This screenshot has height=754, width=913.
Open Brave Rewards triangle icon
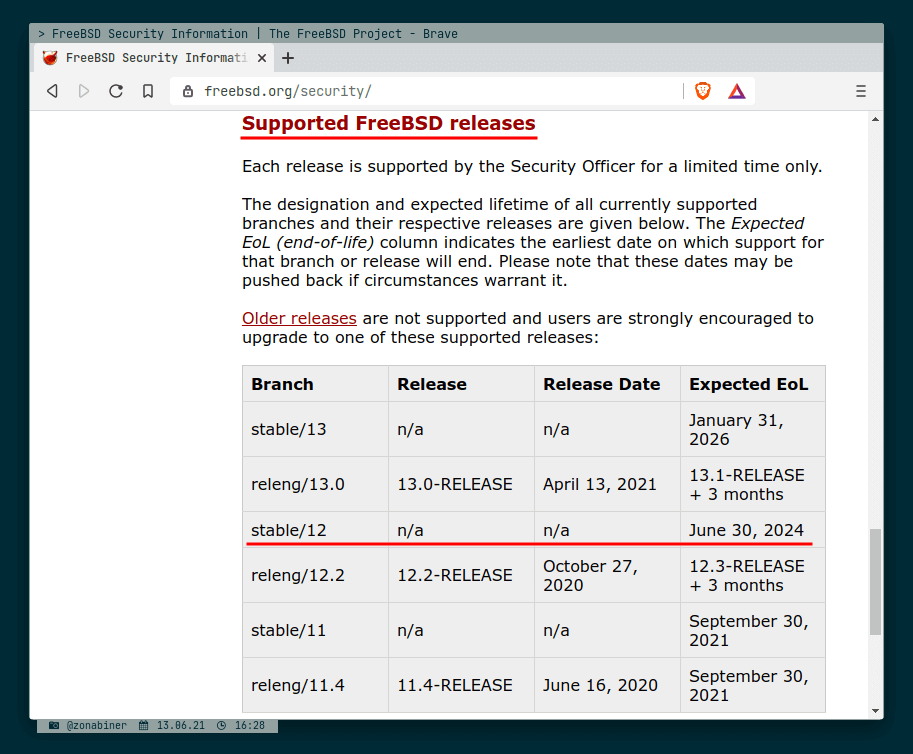coord(737,91)
